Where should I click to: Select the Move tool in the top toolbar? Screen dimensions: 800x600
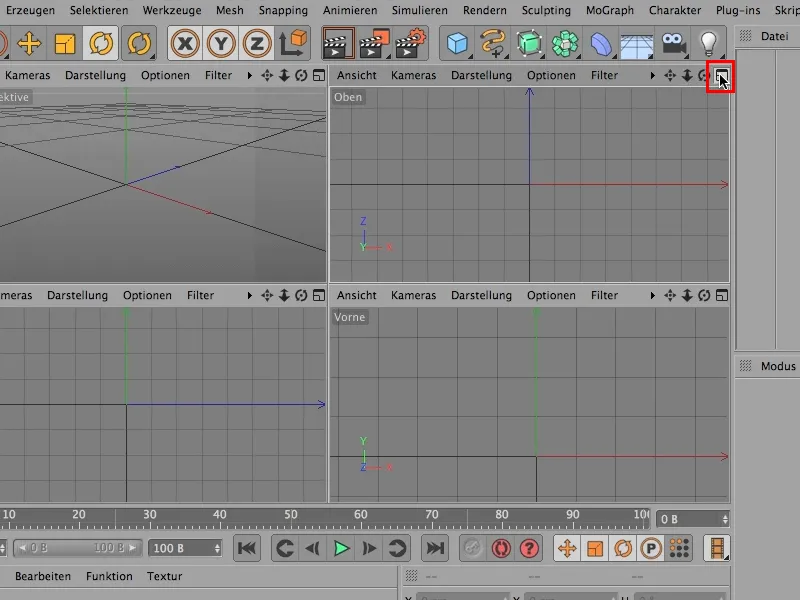tap(29, 43)
